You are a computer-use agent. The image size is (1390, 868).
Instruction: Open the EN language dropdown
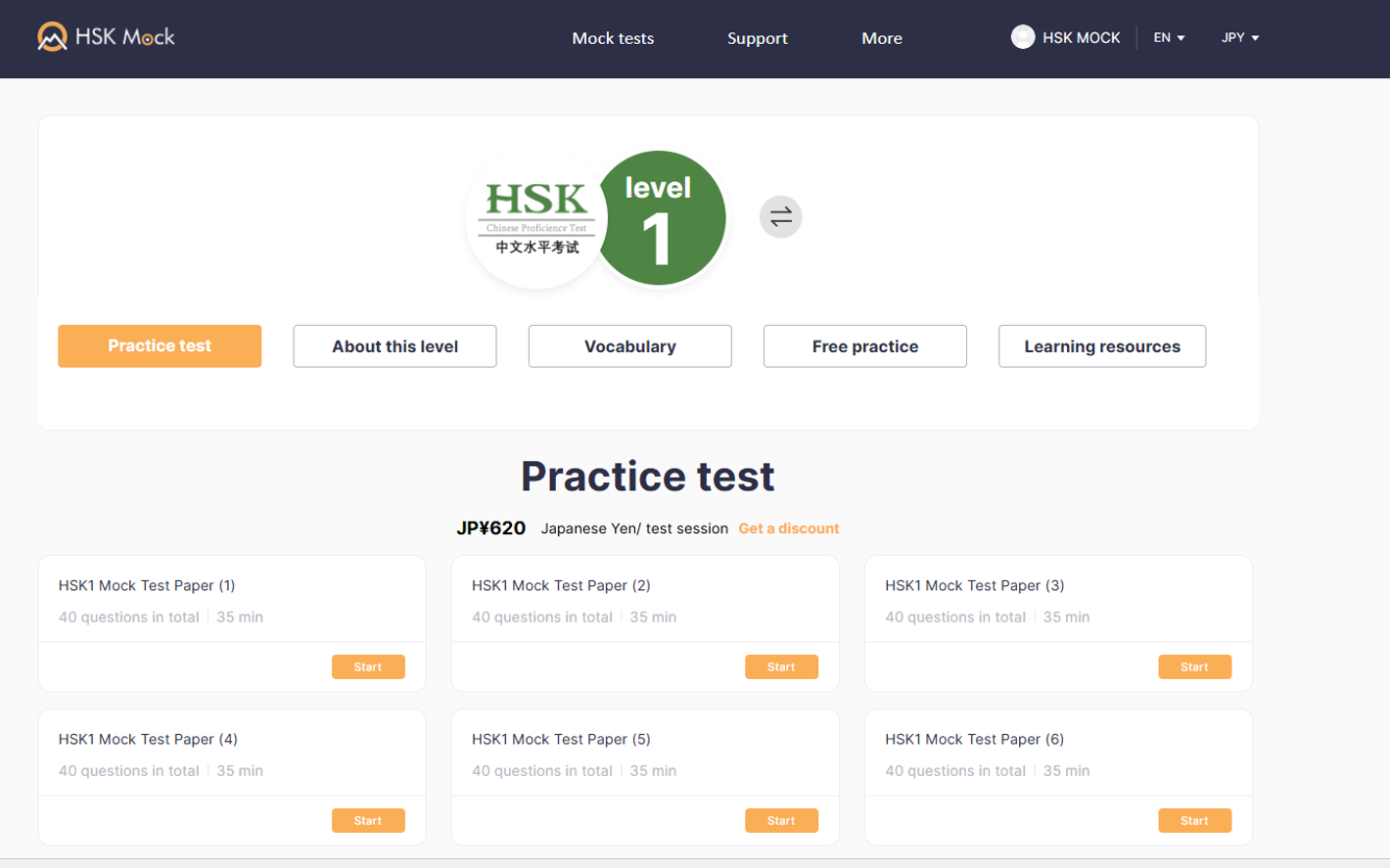point(1169,37)
